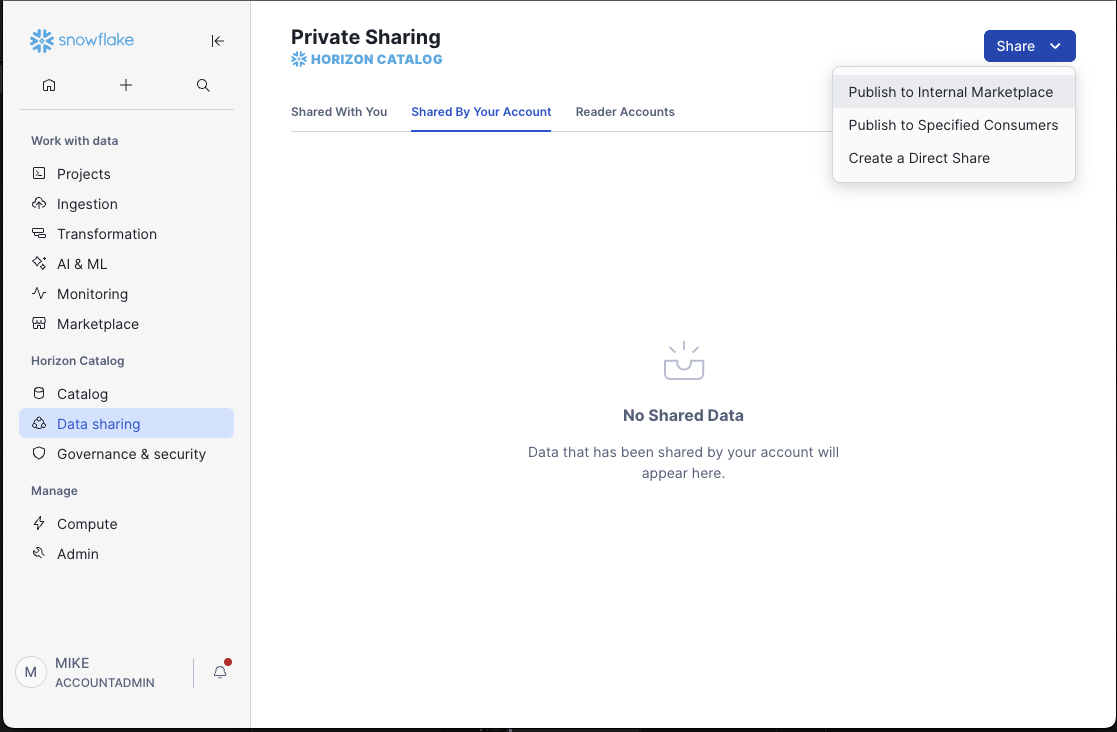This screenshot has height=732, width=1117.
Task: Click the Data sharing icon
Action: [39, 423]
